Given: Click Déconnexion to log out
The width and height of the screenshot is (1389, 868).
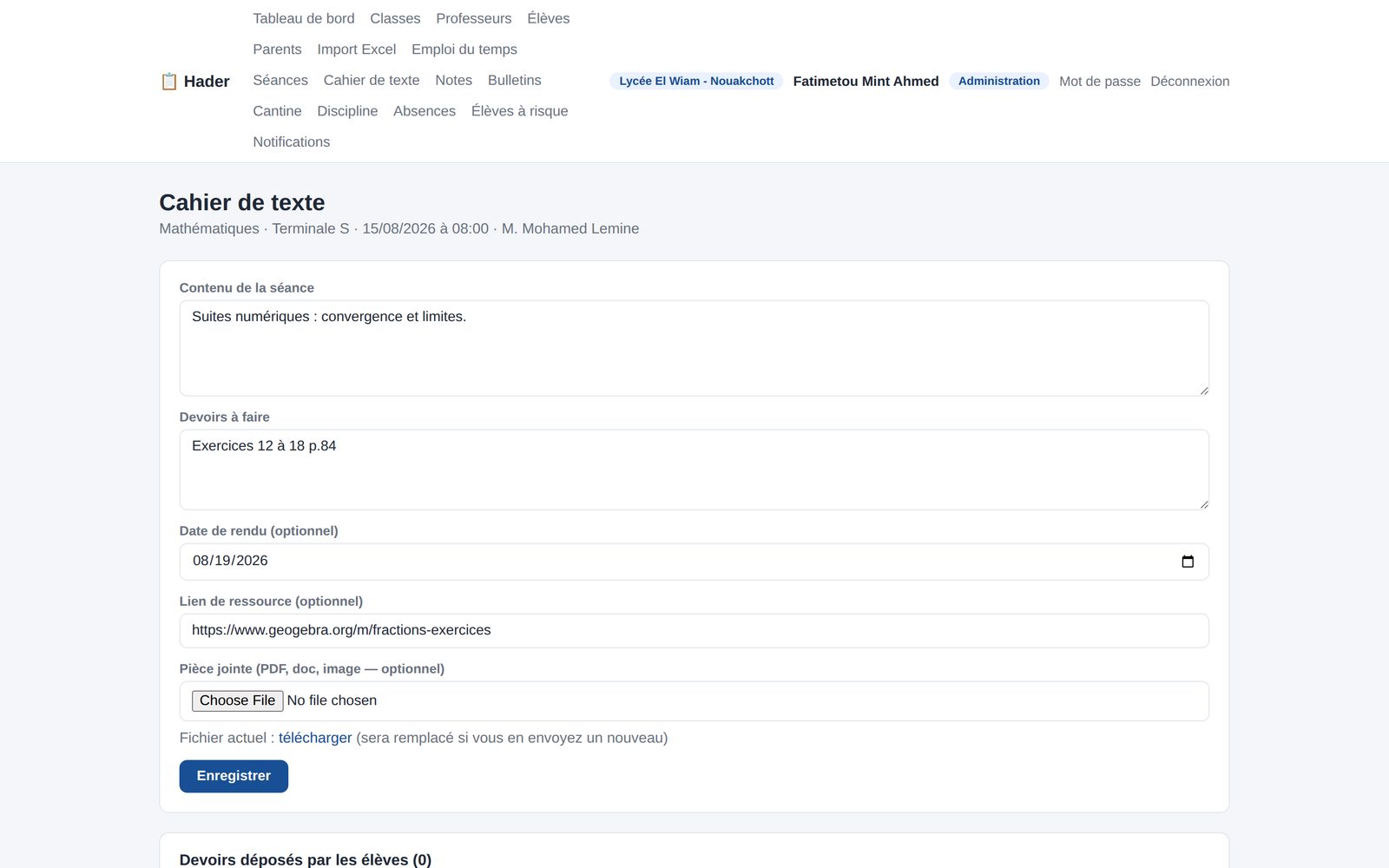Looking at the screenshot, I should [x=1190, y=82].
